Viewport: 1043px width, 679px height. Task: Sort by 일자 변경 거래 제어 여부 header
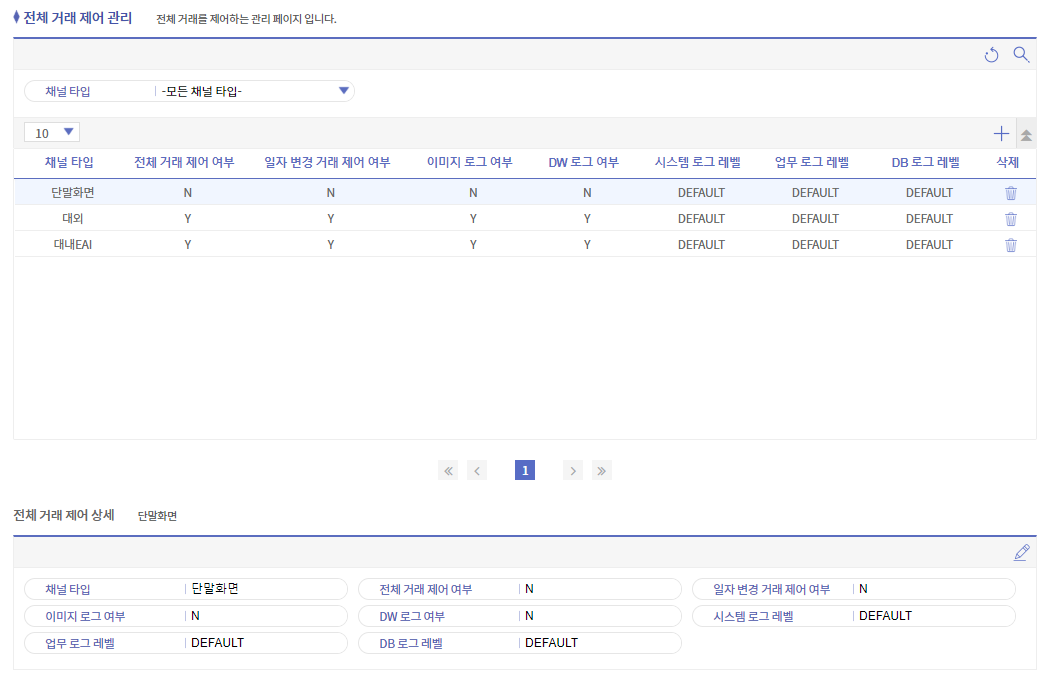(x=327, y=162)
